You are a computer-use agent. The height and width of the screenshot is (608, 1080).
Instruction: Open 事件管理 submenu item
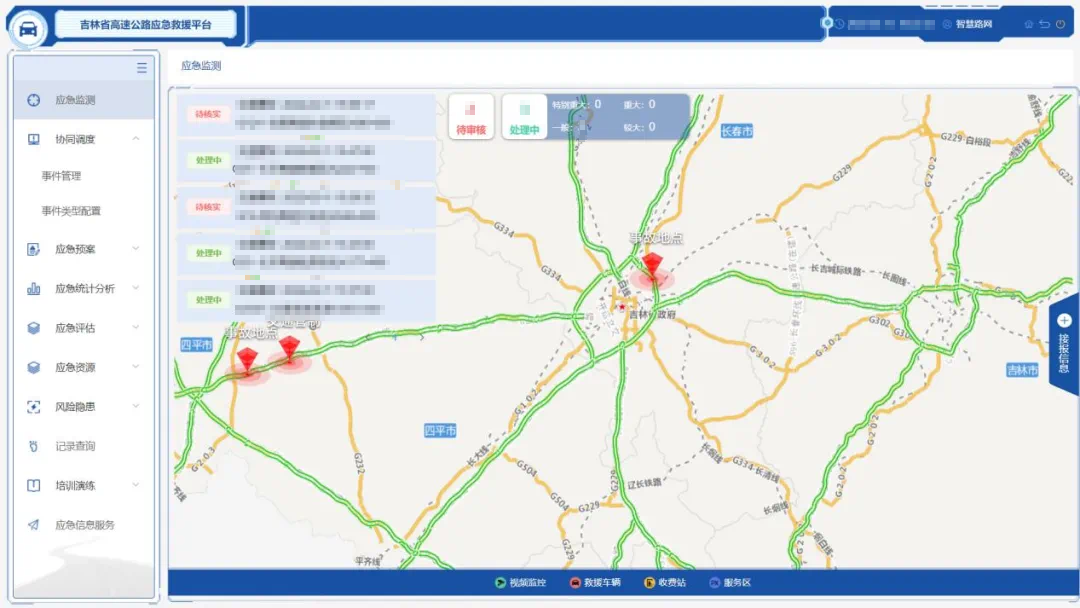61,176
